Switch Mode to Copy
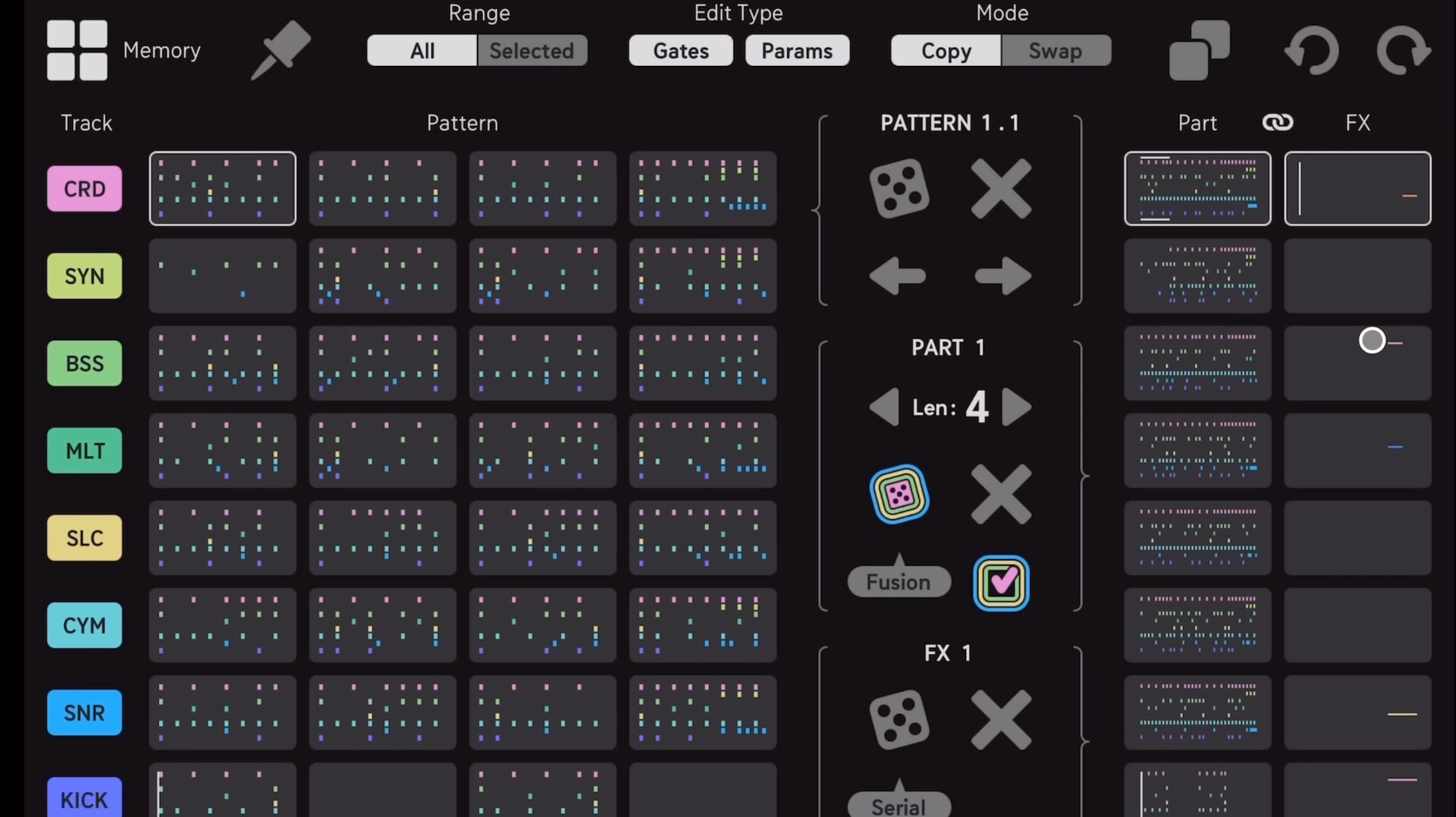 point(946,51)
